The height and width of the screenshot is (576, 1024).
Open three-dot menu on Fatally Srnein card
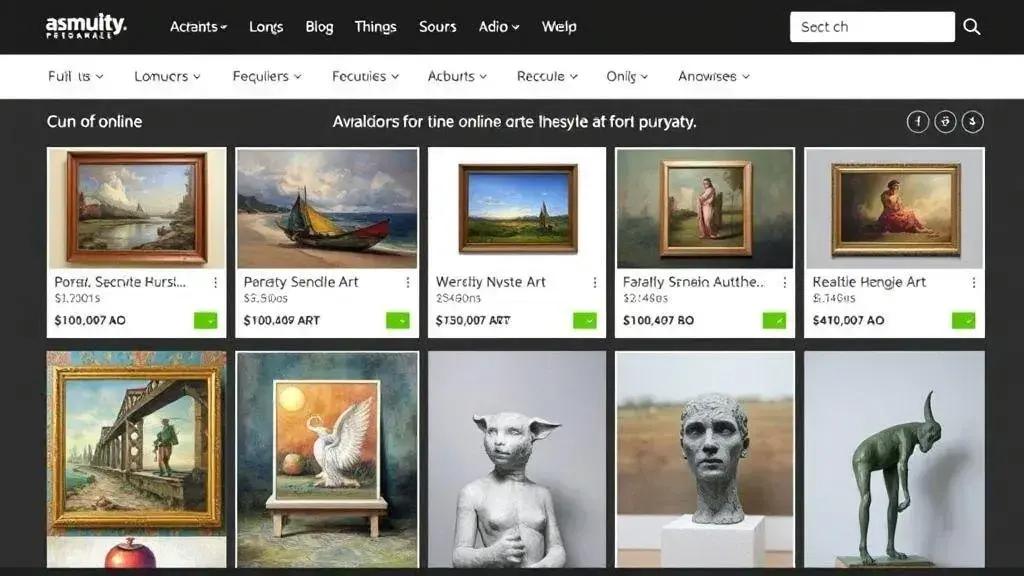[783, 283]
